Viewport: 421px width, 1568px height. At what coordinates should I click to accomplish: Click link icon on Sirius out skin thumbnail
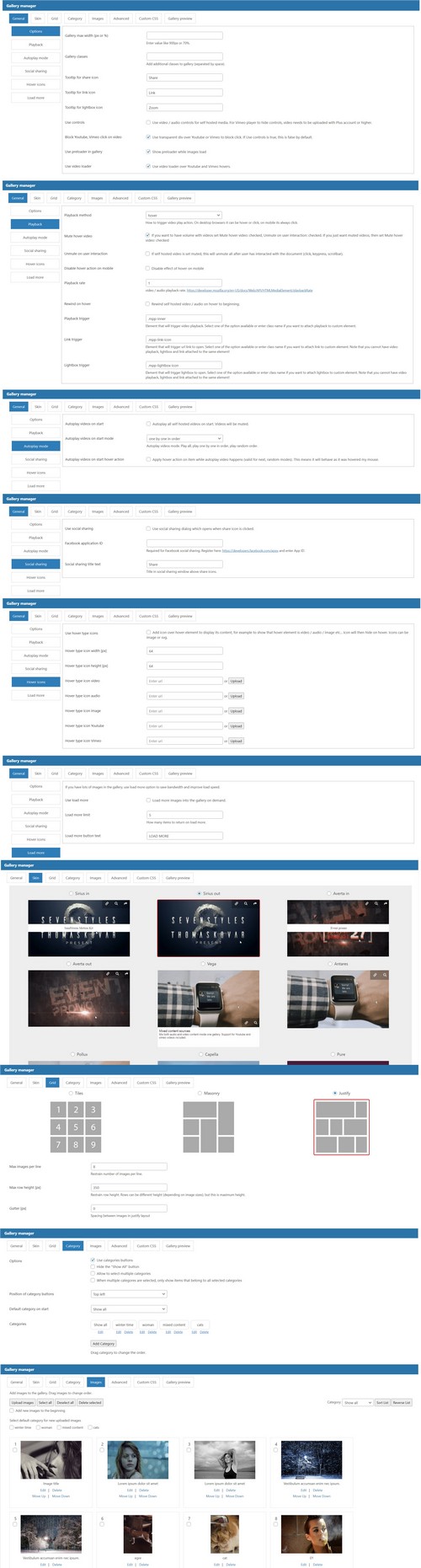pos(237,903)
